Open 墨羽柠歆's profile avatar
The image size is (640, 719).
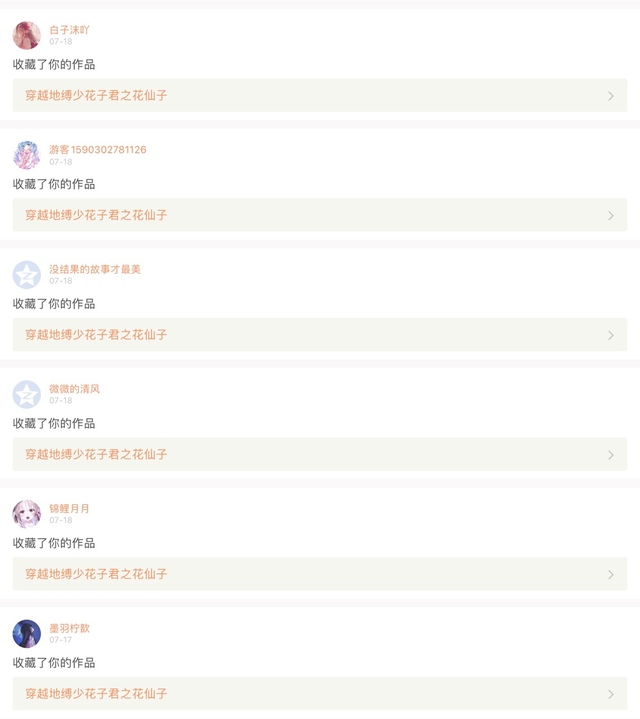click(27, 633)
